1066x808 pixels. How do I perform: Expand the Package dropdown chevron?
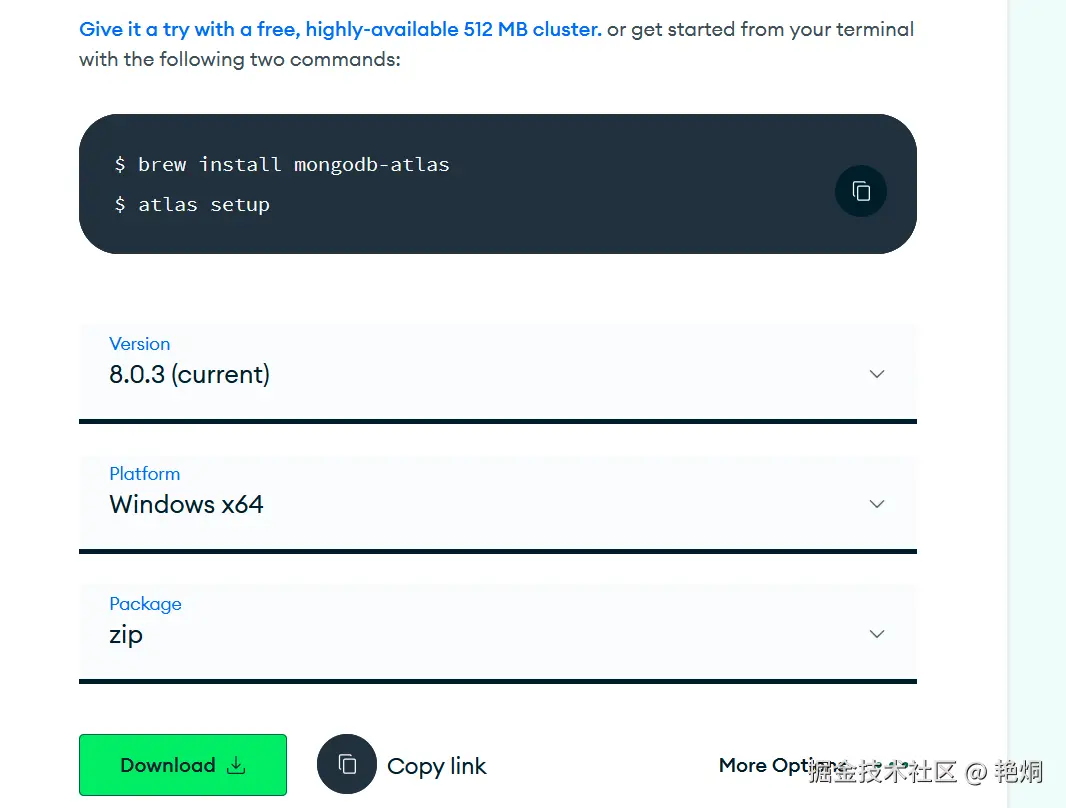(x=877, y=633)
